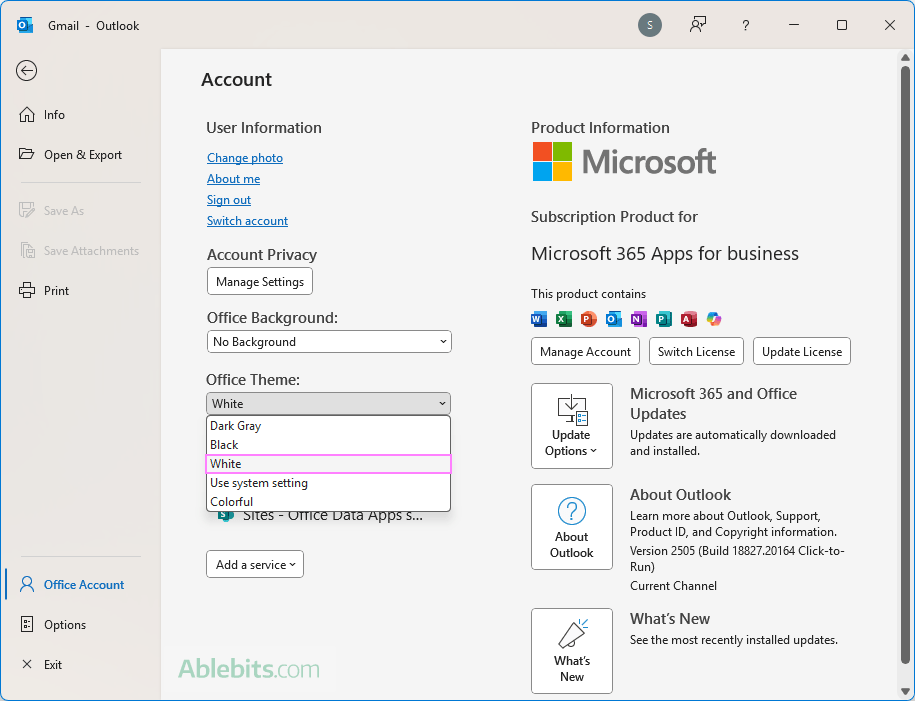Click the Office Theme dropdown showing White
This screenshot has height=701, width=915.
click(329, 403)
